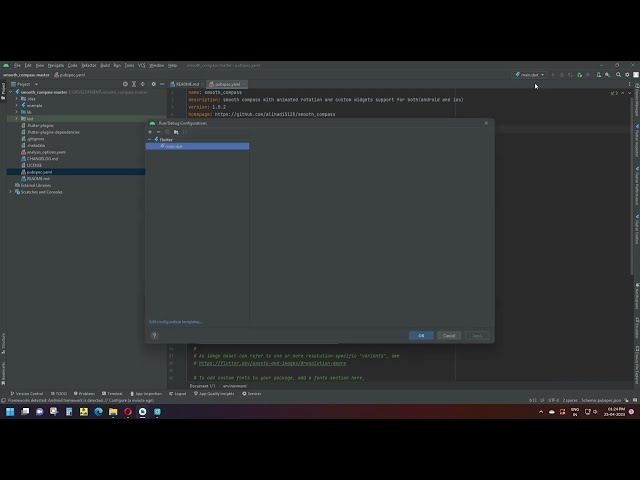Image resolution: width=640 pixels, height=480 pixels.
Task: Click Expand All icon in Project panel
Action: click(x=134, y=84)
